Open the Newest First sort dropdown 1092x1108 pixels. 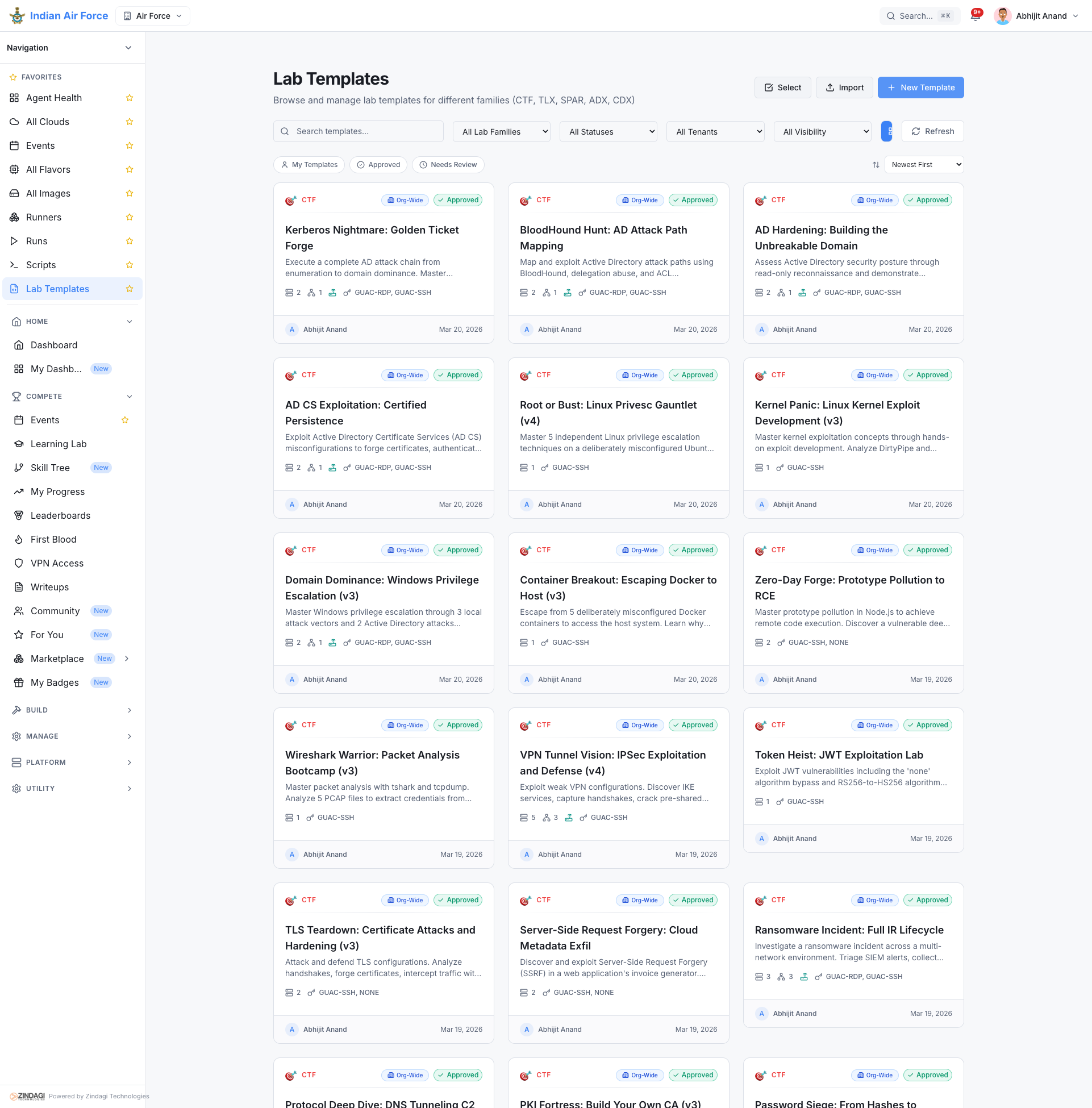pyautogui.click(x=923, y=165)
